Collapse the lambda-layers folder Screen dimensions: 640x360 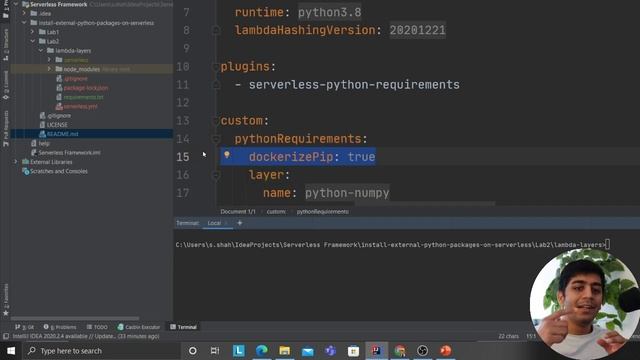click(x=41, y=51)
